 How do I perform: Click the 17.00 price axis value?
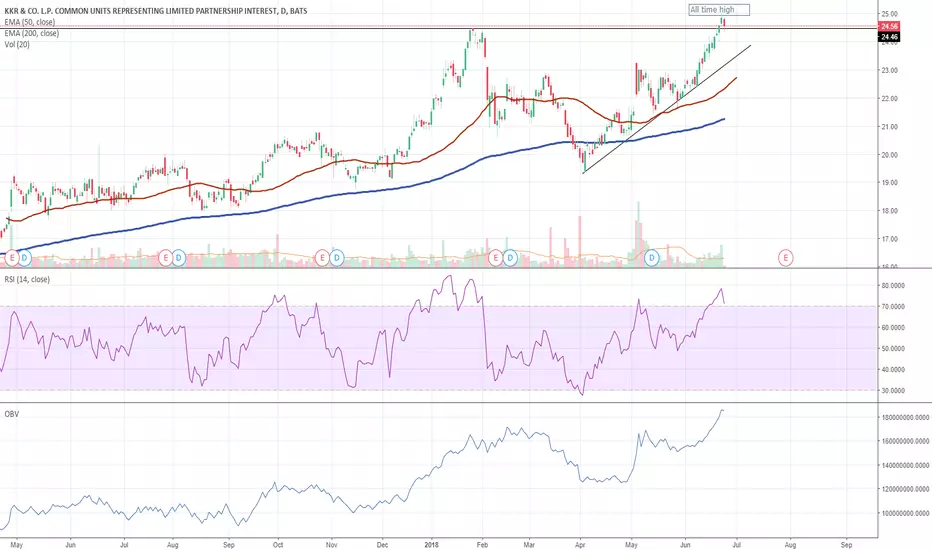coord(890,239)
